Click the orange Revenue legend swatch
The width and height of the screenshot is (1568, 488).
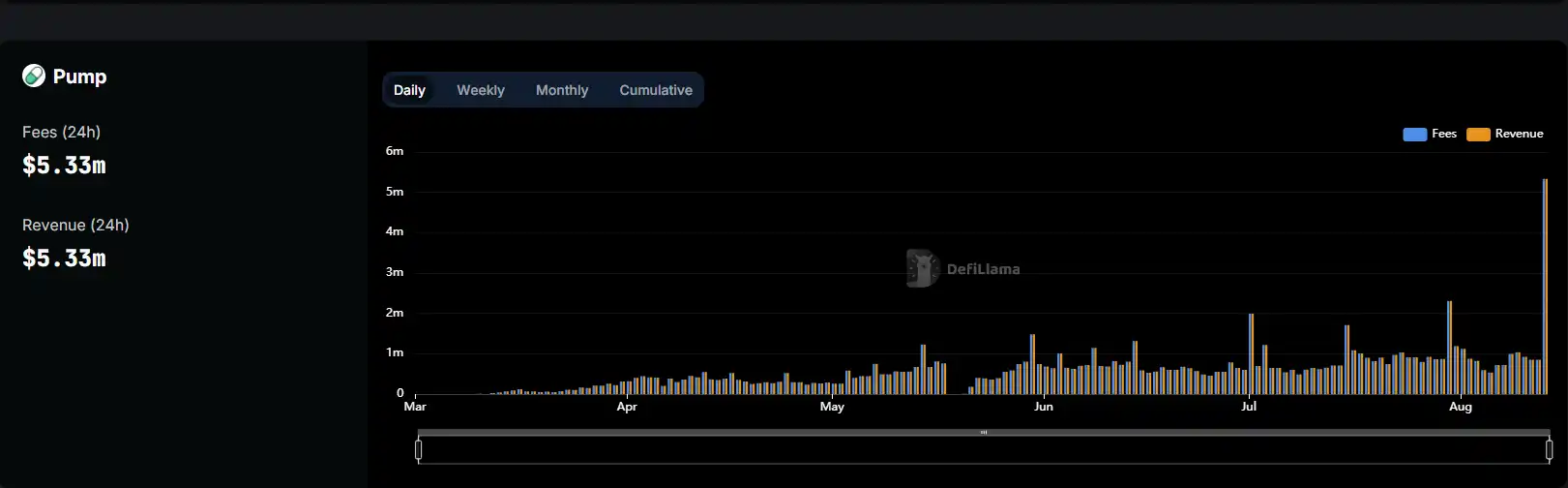coord(1478,135)
